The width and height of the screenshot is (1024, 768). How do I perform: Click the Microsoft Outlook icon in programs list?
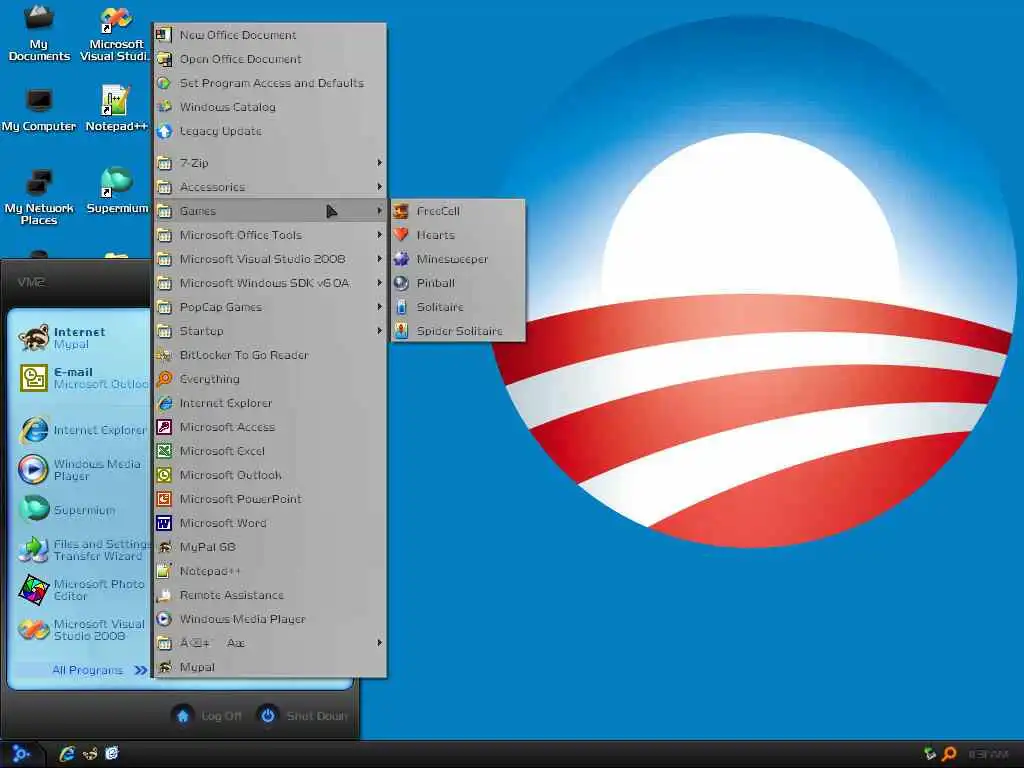tap(164, 475)
